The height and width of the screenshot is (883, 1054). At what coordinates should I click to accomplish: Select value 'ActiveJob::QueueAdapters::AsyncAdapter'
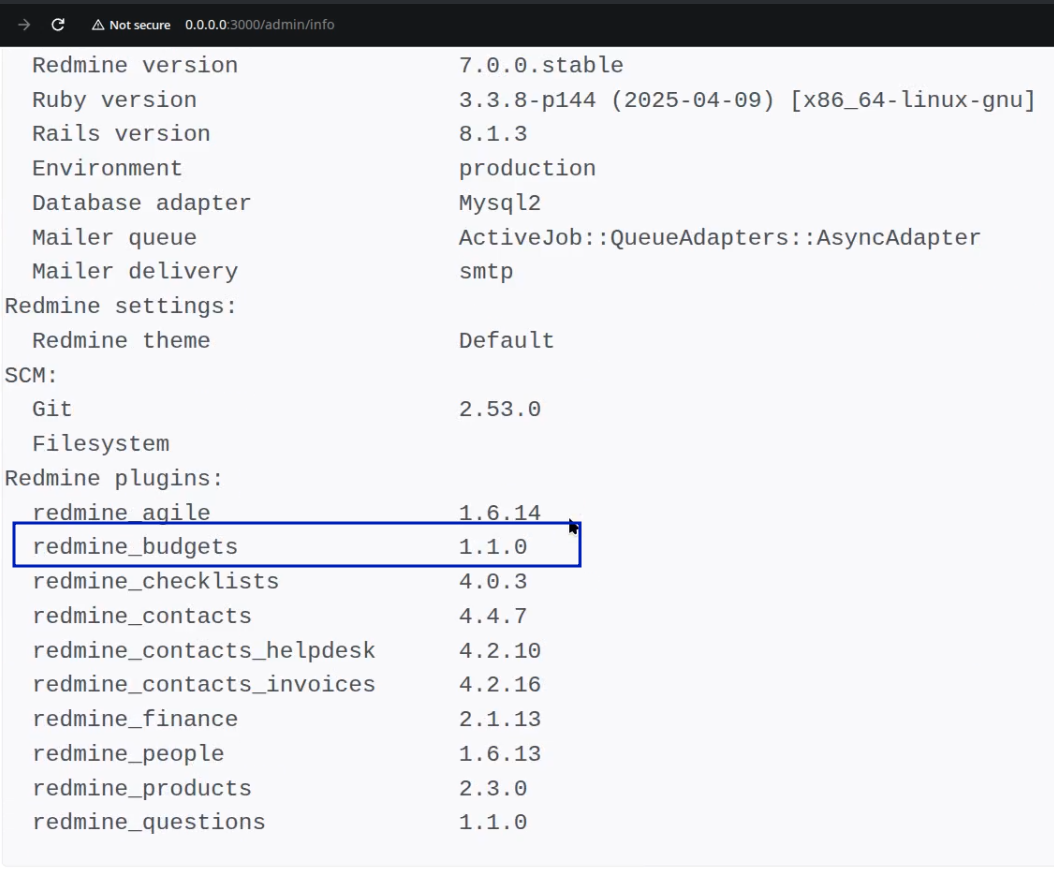point(720,237)
